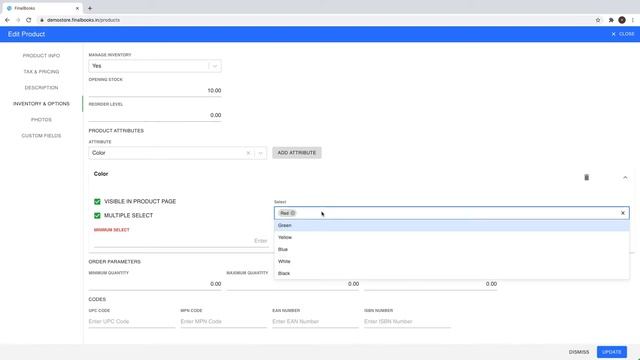This screenshot has width=640, height=360.
Task: Click the Add Attribute button
Action: (297, 153)
